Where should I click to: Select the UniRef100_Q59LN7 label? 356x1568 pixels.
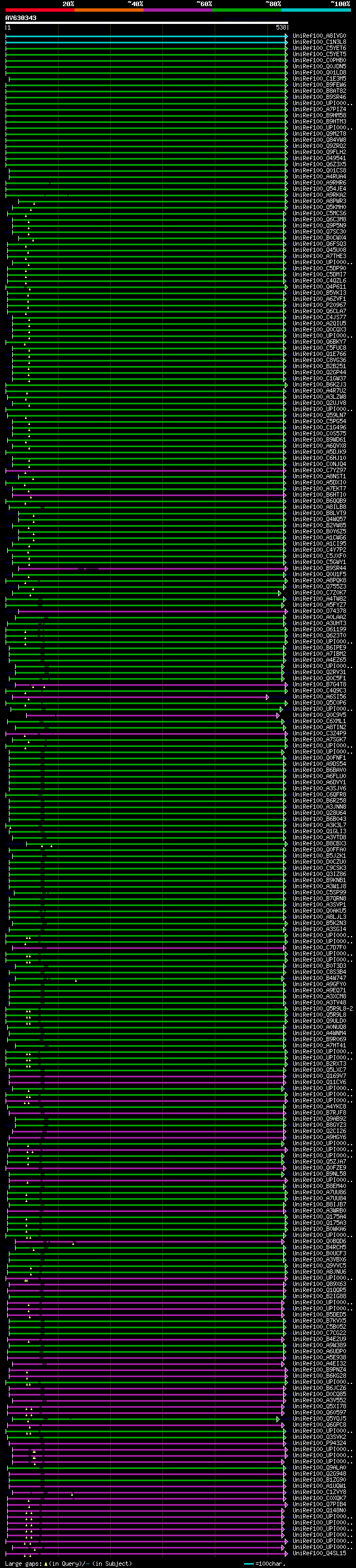[319, 416]
